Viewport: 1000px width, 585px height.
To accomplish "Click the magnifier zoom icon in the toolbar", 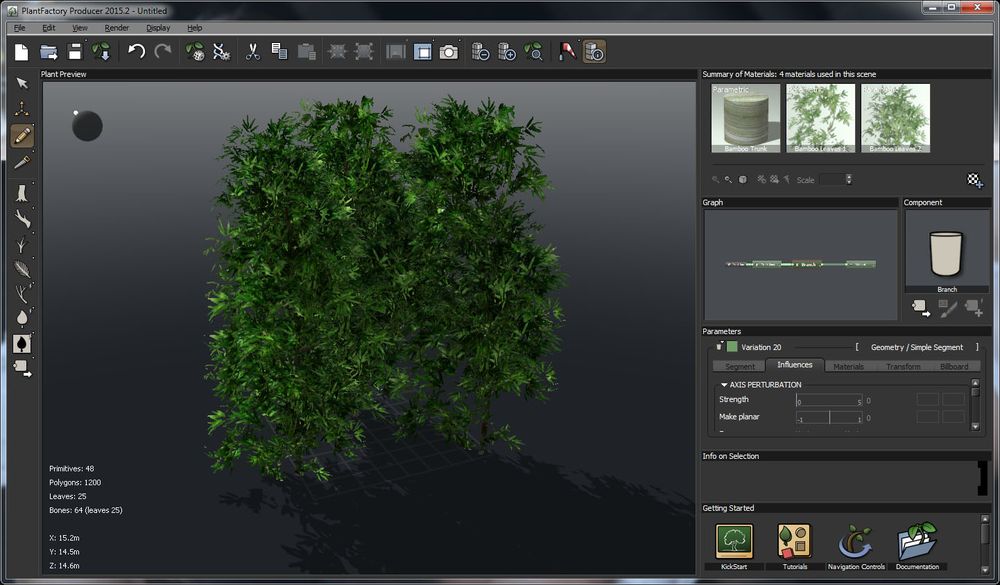I will tap(534, 52).
